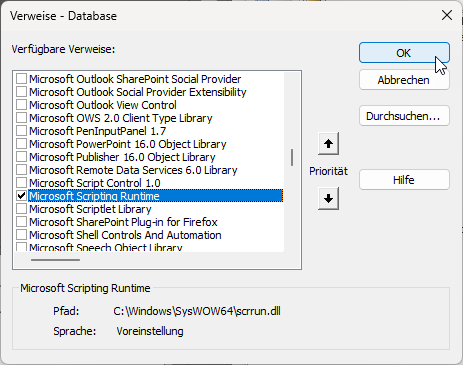
Task: Check Microsoft Outlook SharePoint Social Provider box
Action: 22,79
